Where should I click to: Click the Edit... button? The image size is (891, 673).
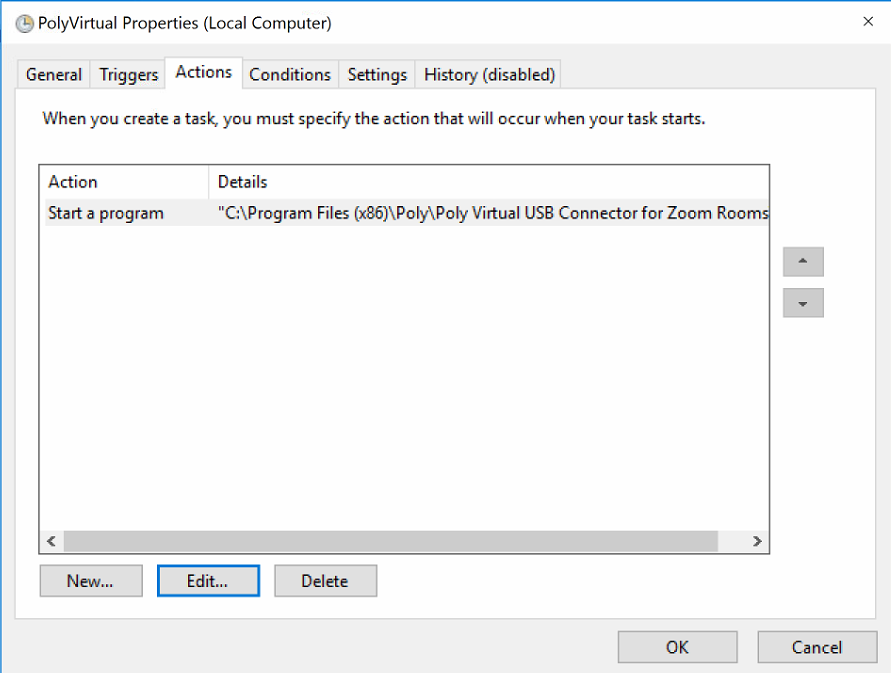click(208, 581)
